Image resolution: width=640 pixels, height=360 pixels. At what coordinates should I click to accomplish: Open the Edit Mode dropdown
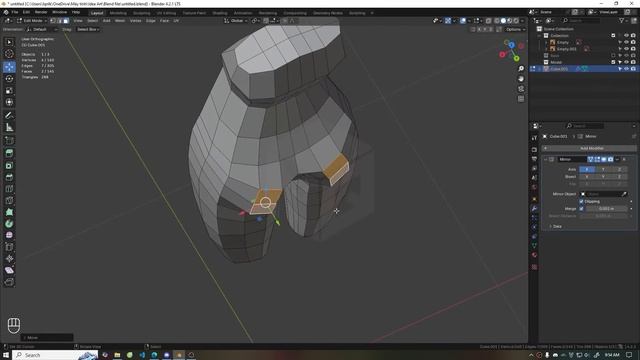(x=32, y=20)
